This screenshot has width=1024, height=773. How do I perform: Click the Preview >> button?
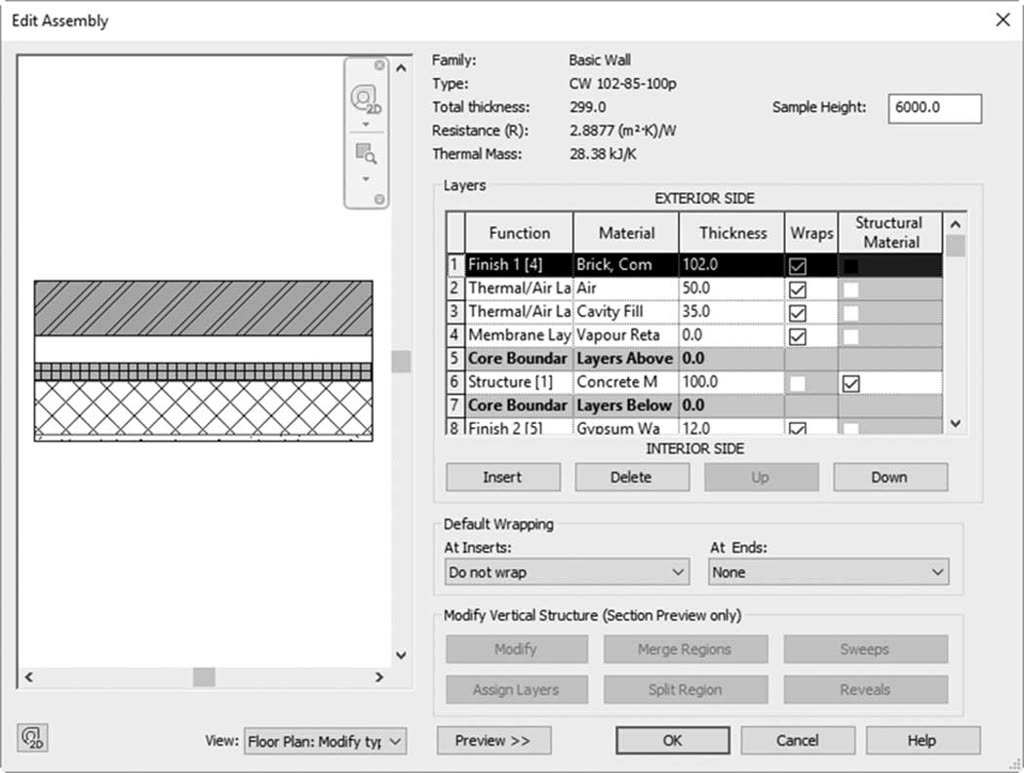pyautogui.click(x=494, y=740)
